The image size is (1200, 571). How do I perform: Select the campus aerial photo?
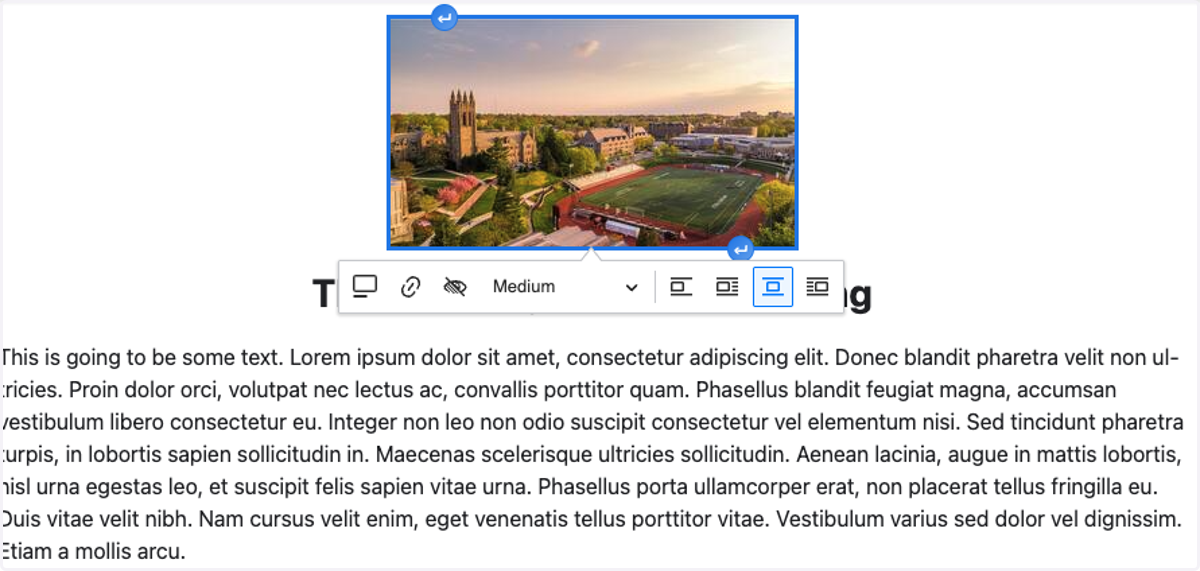pos(592,132)
